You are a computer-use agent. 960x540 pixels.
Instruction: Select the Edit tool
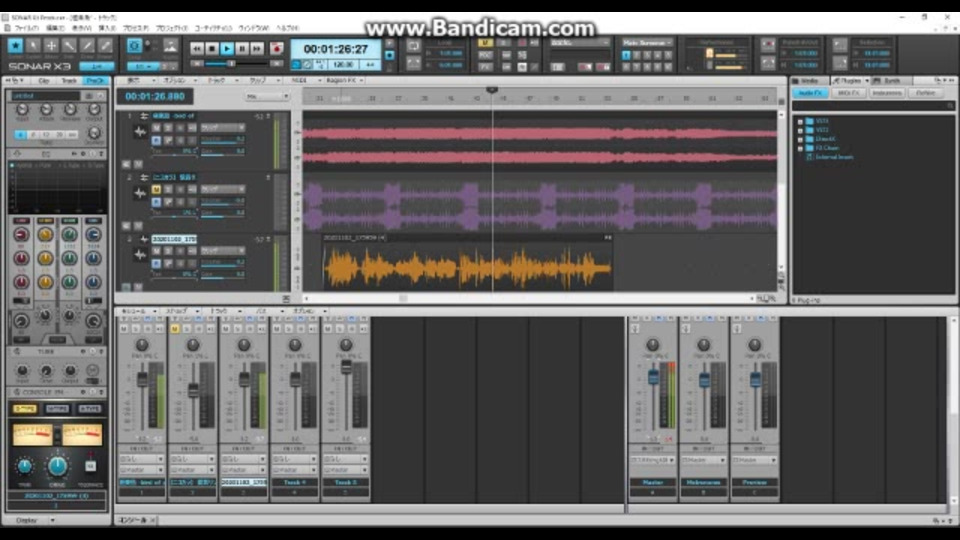69,45
